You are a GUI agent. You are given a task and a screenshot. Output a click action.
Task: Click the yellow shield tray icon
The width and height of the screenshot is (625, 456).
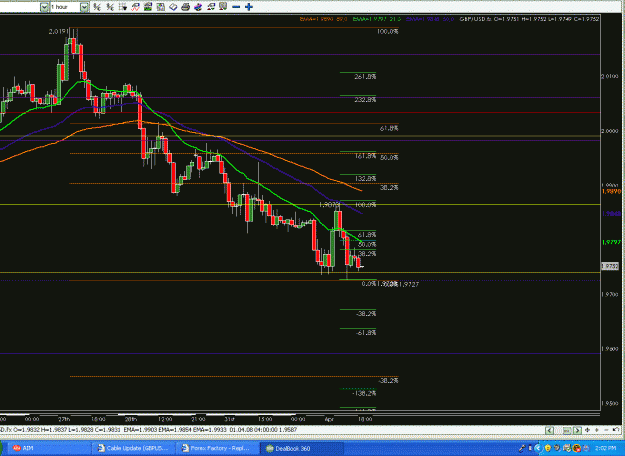coord(548,448)
